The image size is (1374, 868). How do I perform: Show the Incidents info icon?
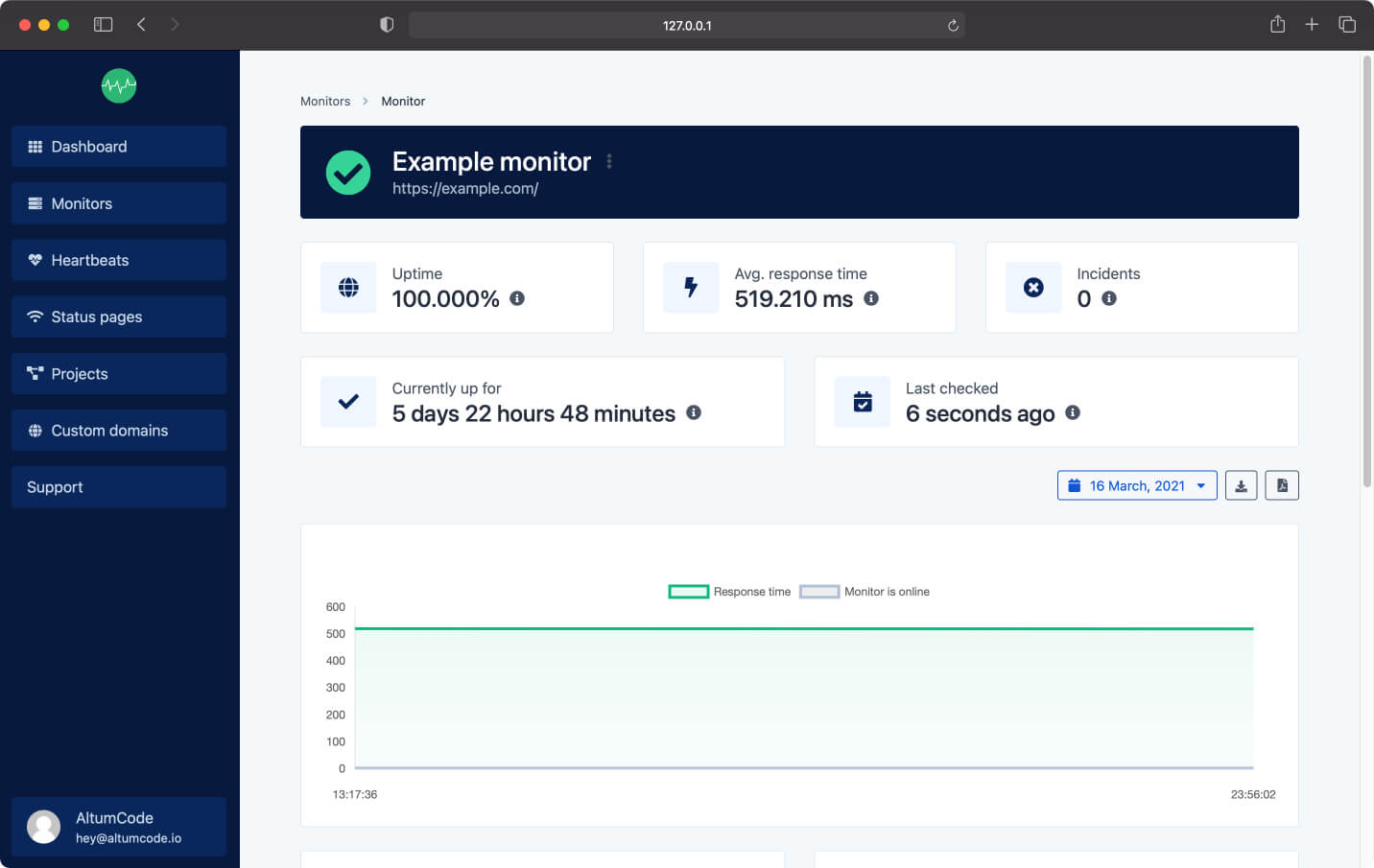1109,298
